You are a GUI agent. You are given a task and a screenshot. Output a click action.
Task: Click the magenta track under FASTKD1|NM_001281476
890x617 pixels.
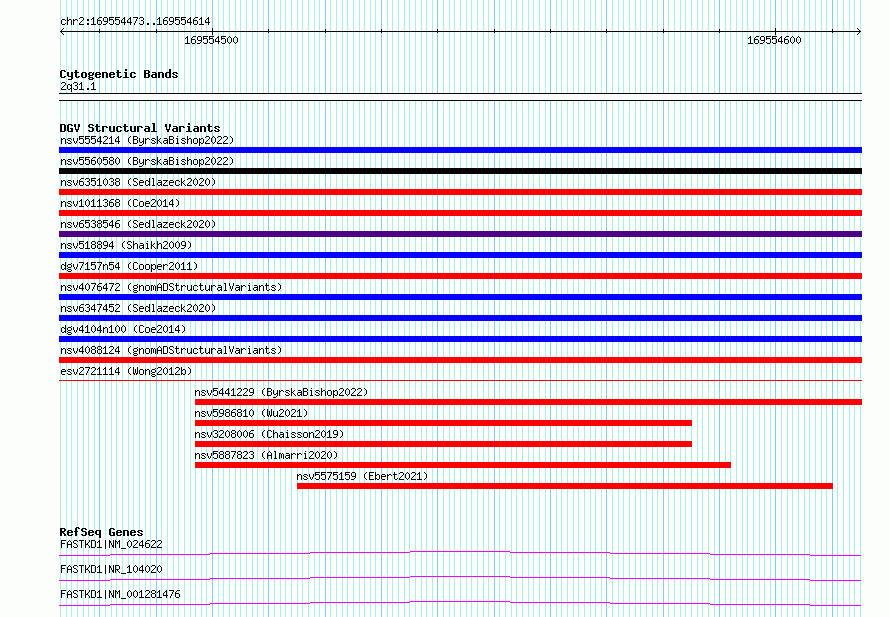tap(460, 603)
